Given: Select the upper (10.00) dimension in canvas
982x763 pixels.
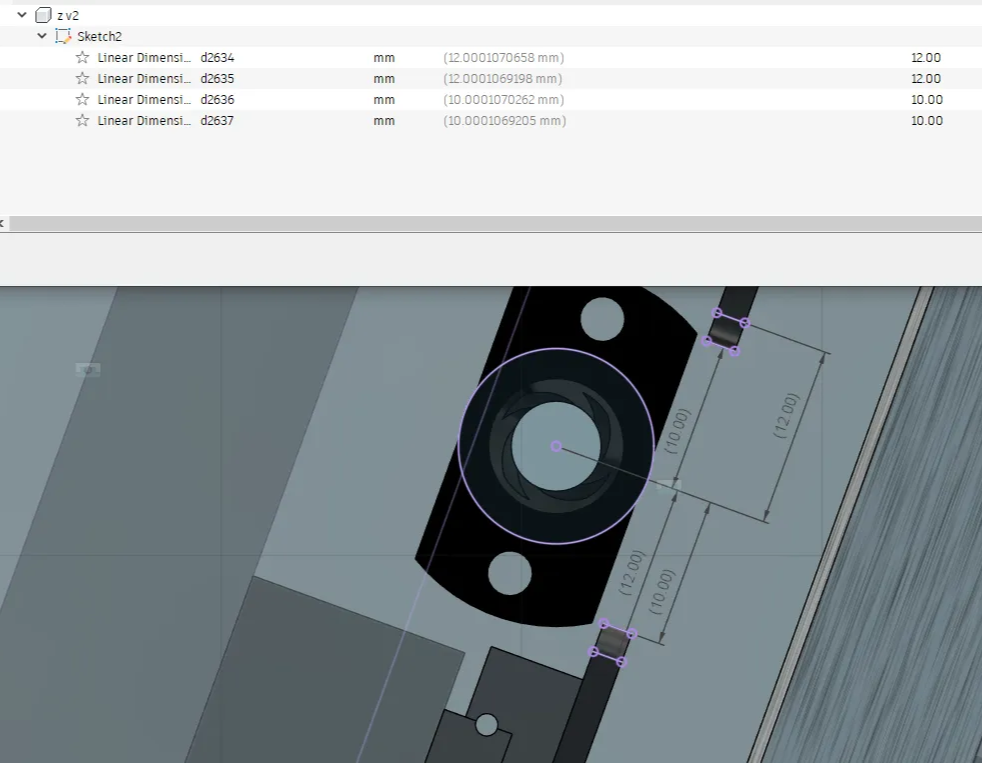Looking at the screenshot, I should [x=678, y=431].
